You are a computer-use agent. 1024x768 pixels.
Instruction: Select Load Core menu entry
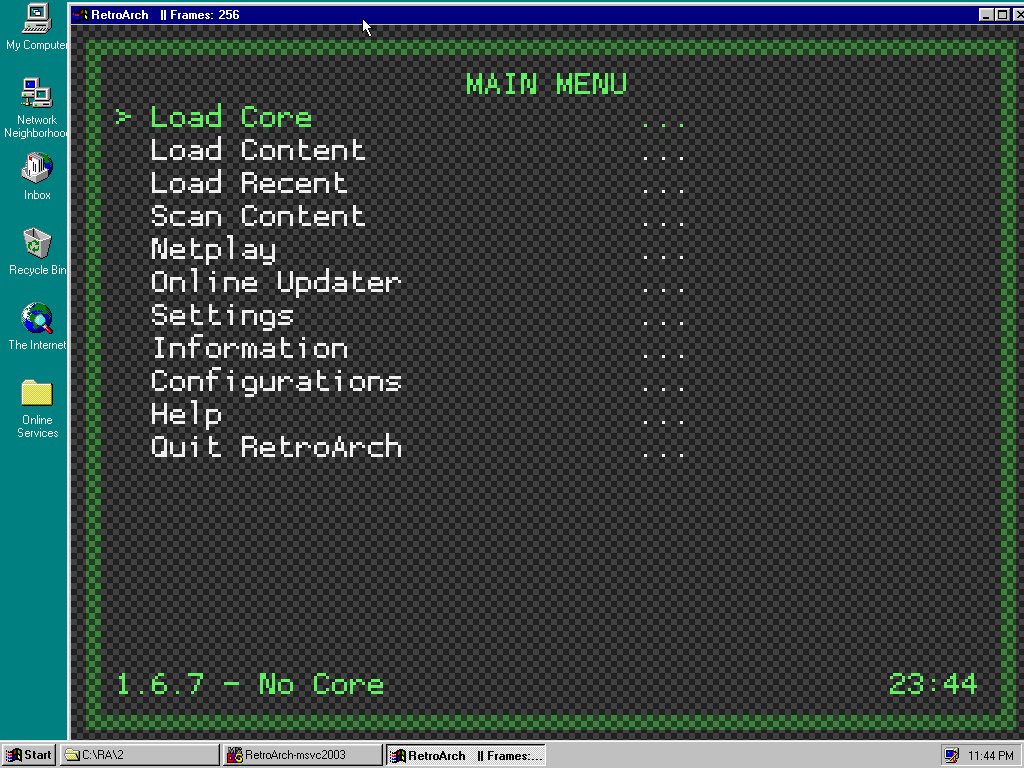[230, 118]
